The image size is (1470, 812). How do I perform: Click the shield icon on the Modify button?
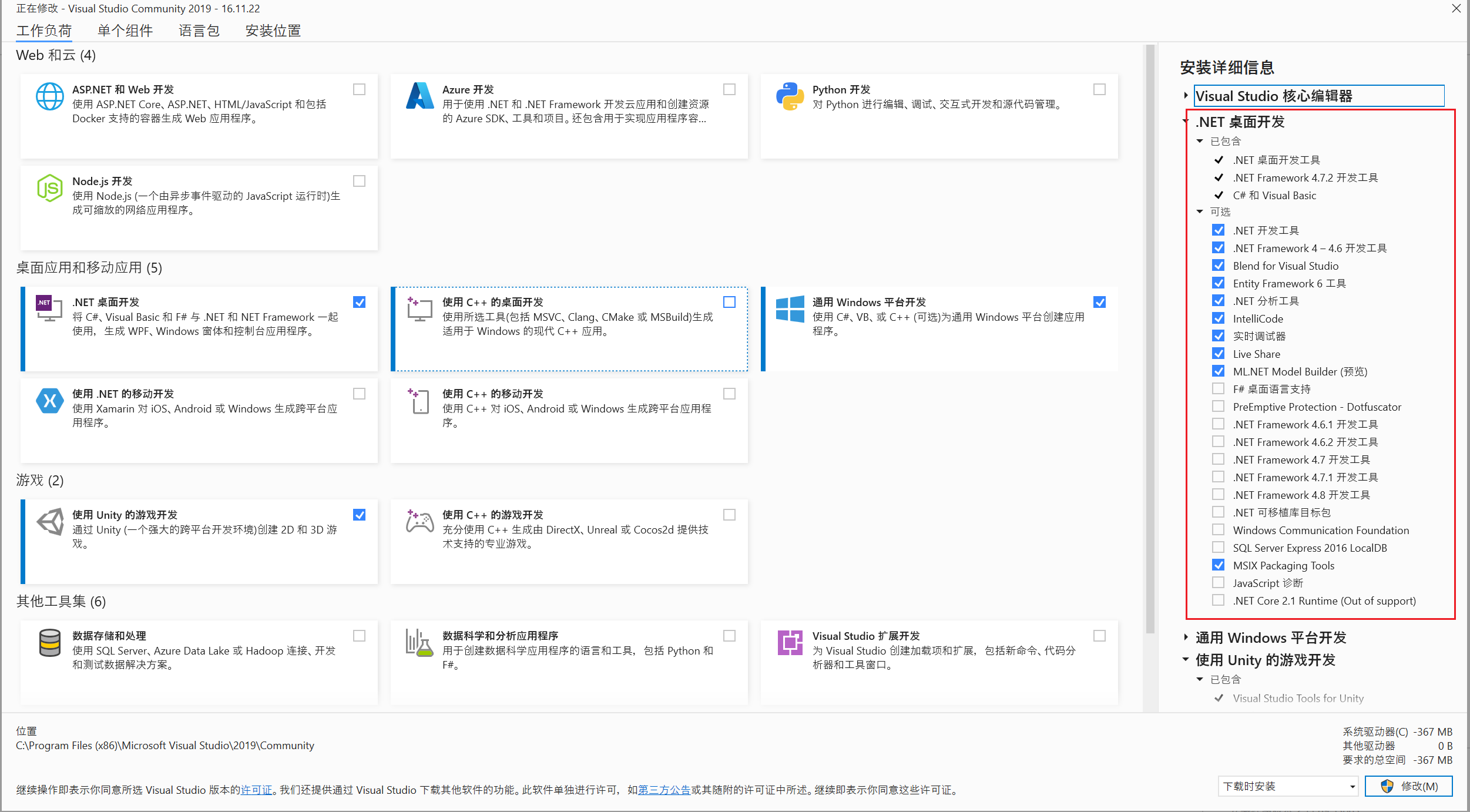[1387, 786]
